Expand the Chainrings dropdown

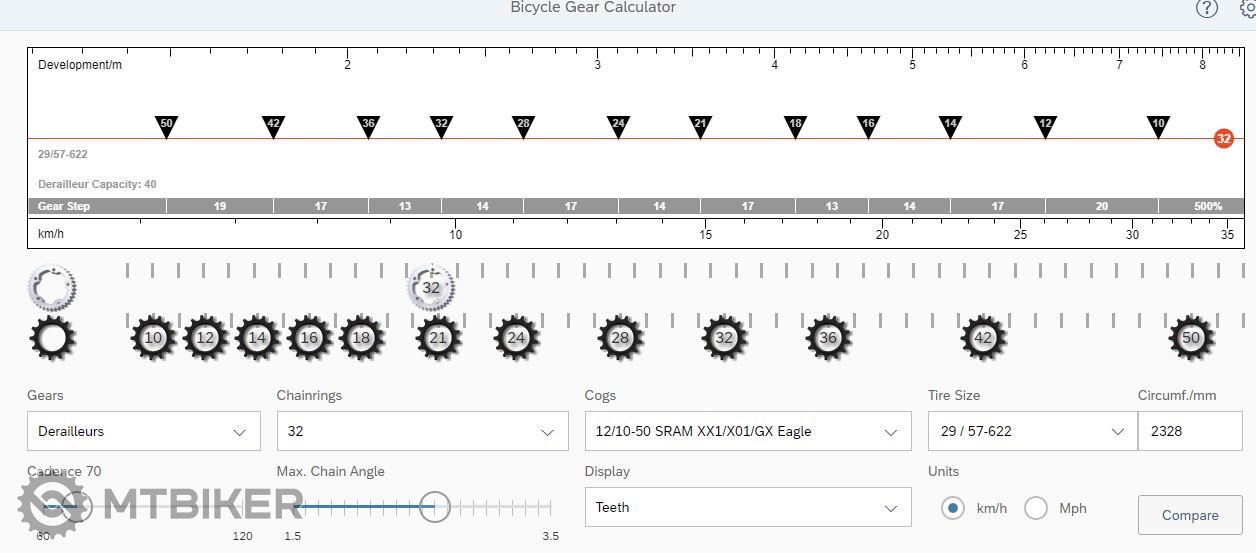click(420, 432)
